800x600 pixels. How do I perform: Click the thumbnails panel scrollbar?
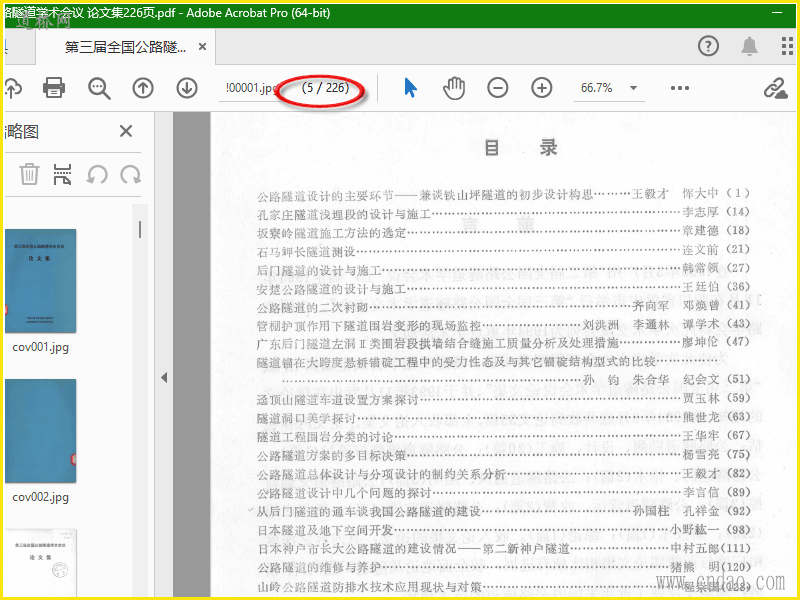pyautogui.click(x=140, y=230)
